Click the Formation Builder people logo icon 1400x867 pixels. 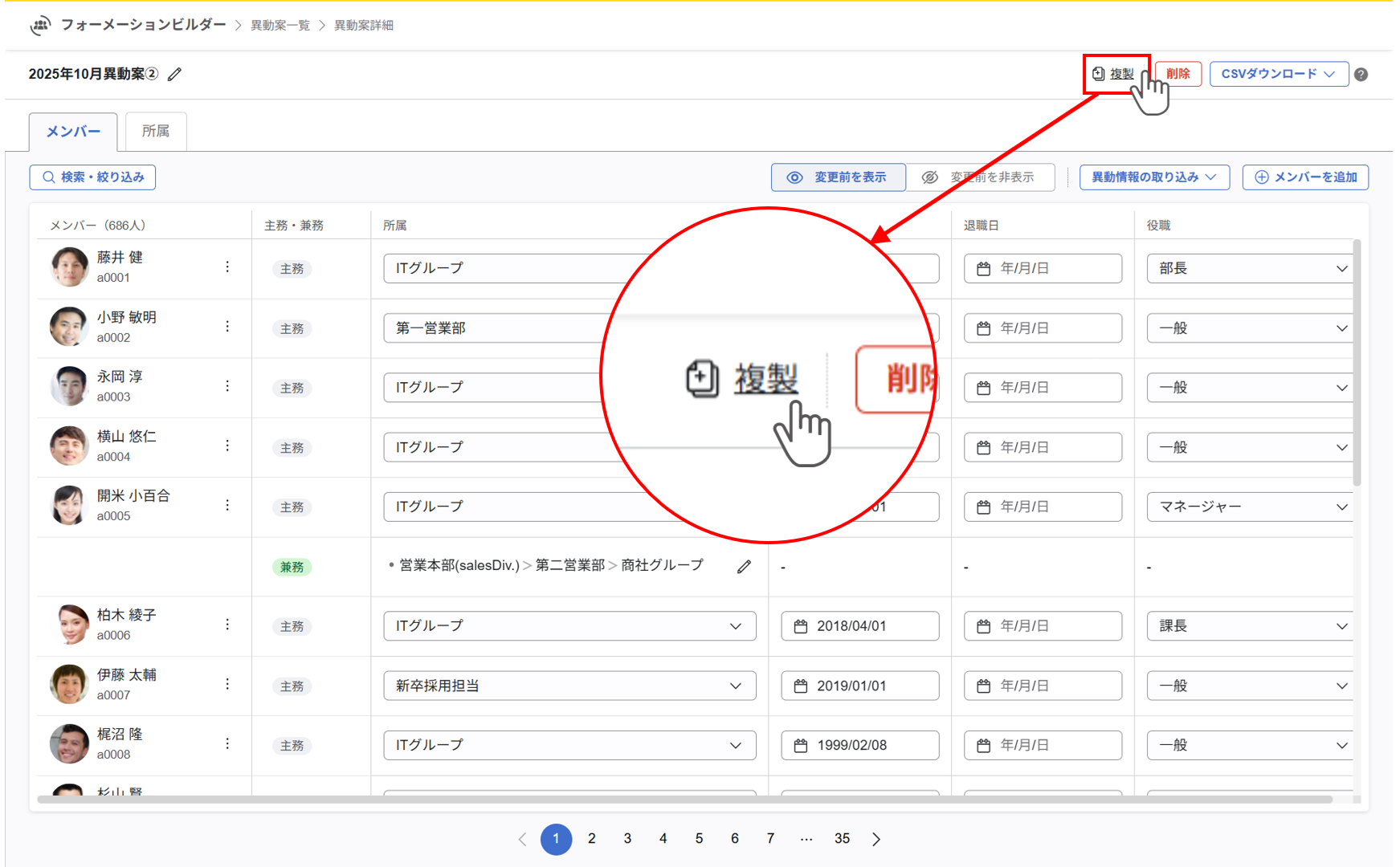[x=40, y=26]
